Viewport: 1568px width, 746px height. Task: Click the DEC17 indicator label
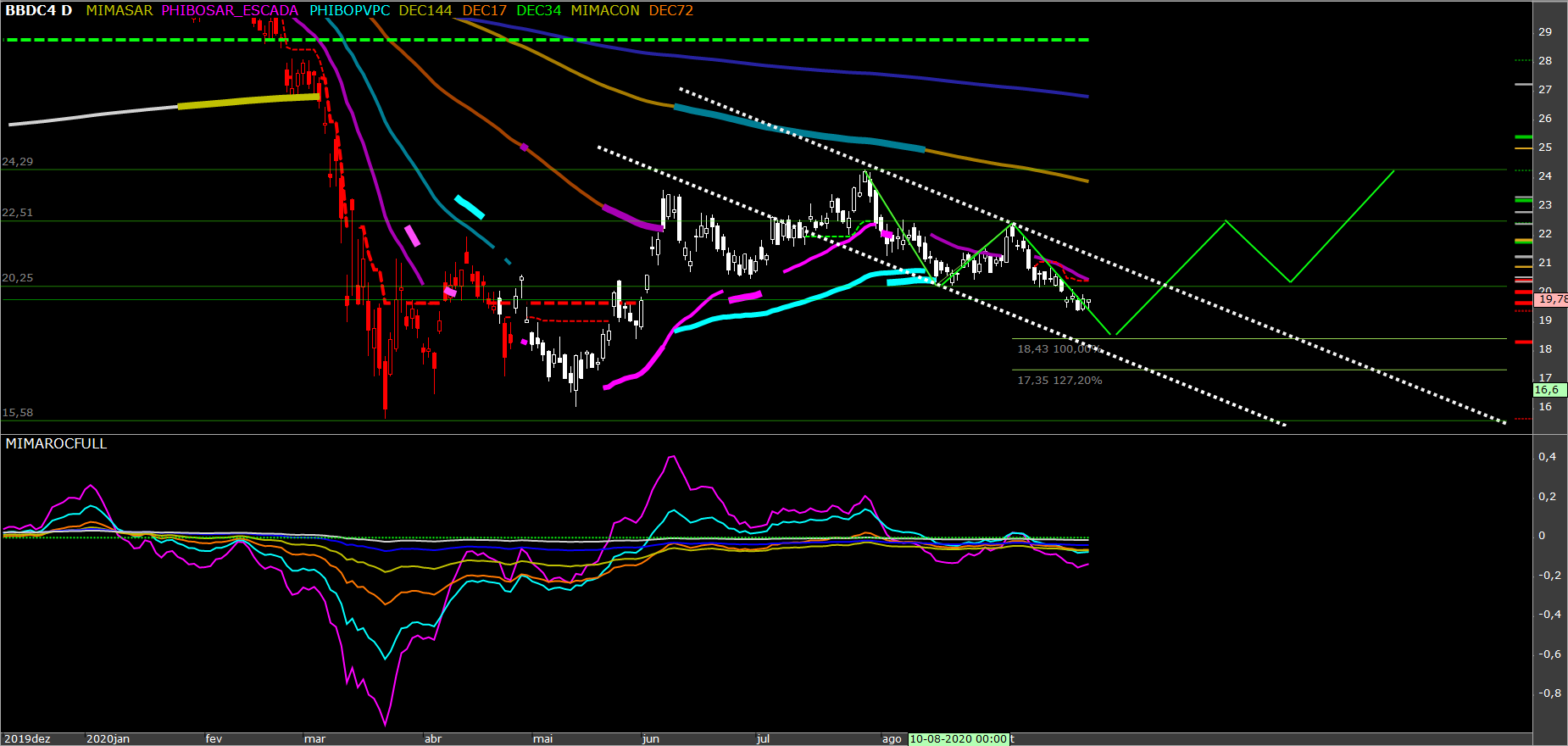coord(484,10)
